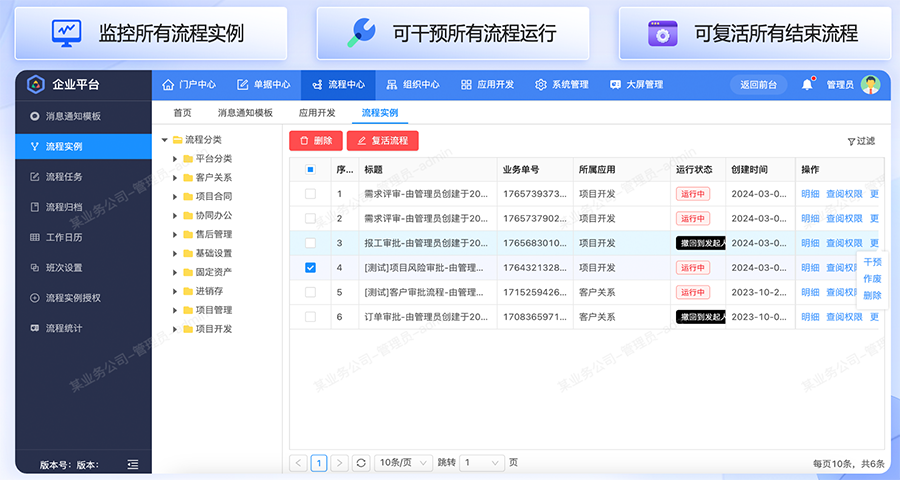
Task: Switch to the 应用开发 page tab
Action: [x=317, y=113]
